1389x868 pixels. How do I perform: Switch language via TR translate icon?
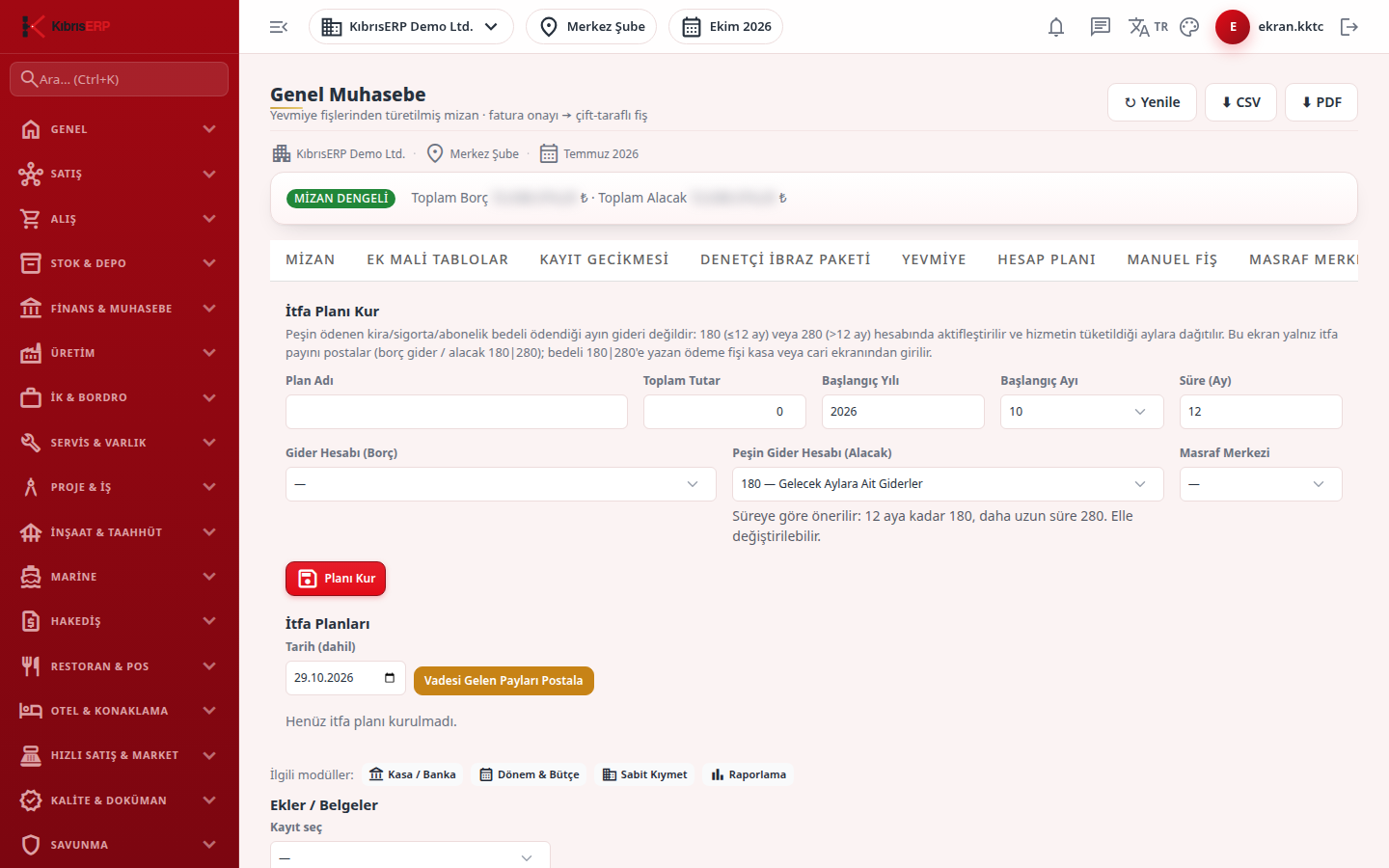pos(1148,27)
